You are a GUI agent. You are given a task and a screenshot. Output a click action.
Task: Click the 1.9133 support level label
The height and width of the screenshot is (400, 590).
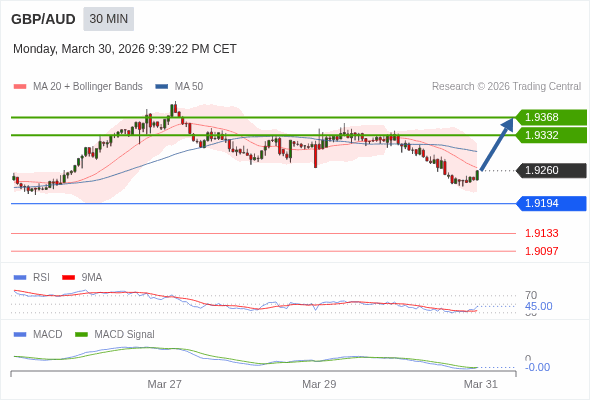(541, 233)
